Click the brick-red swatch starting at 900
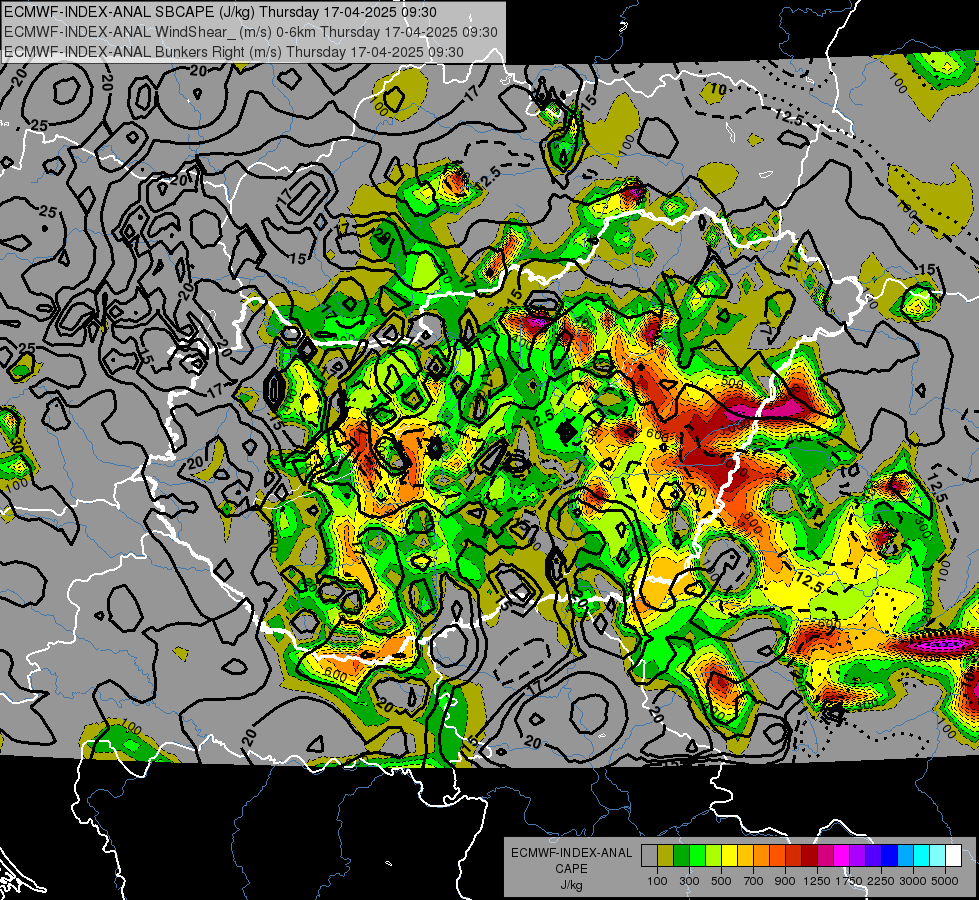 coord(794,855)
